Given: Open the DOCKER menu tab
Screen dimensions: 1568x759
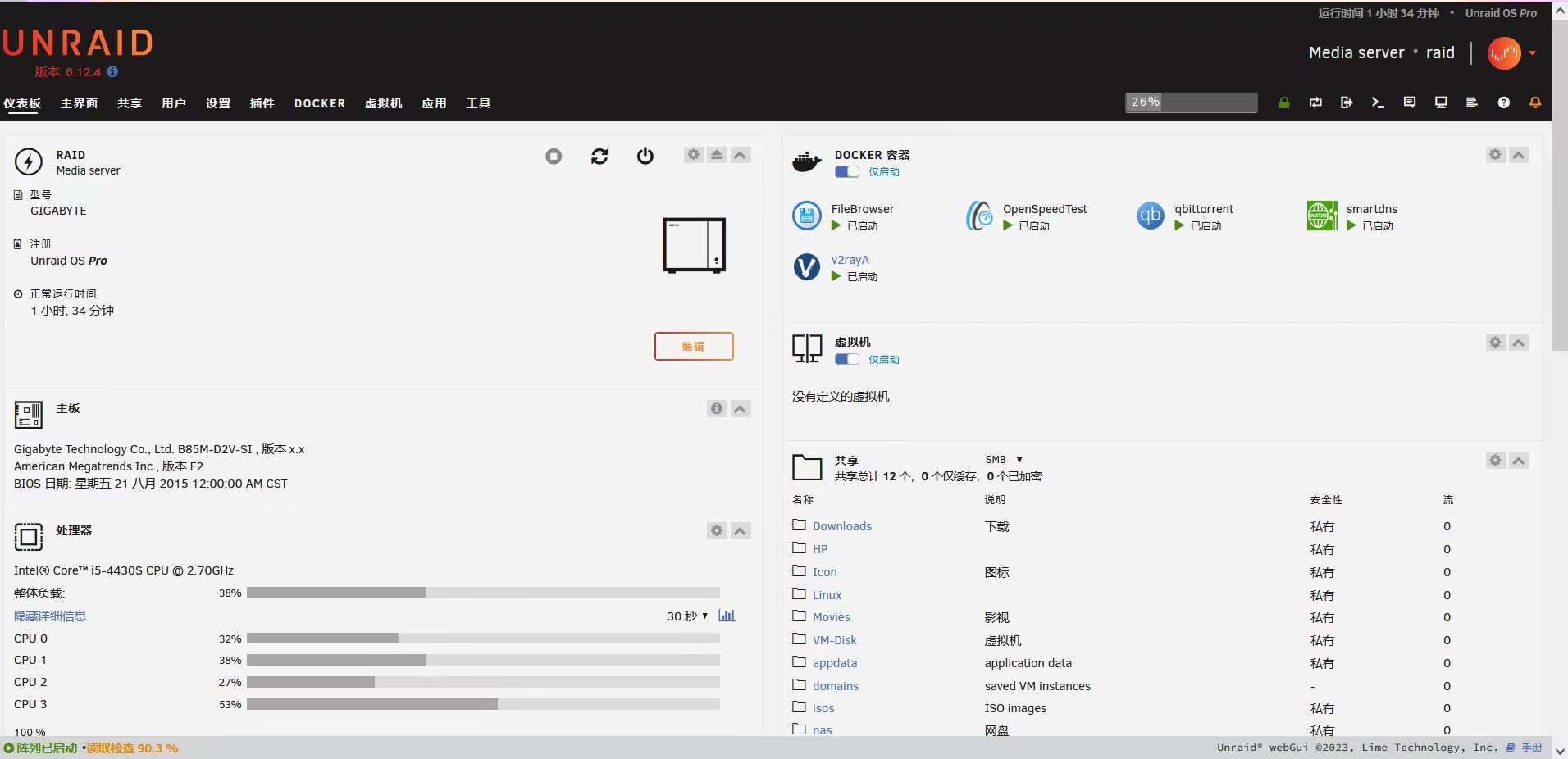Looking at the screenshot, I should pos(320,103).
